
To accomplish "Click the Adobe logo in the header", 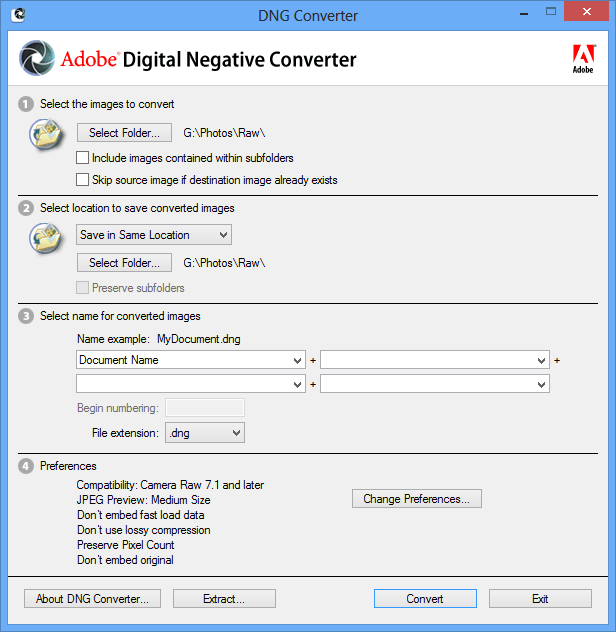I will pyautogui.click(x=582, y=59).
